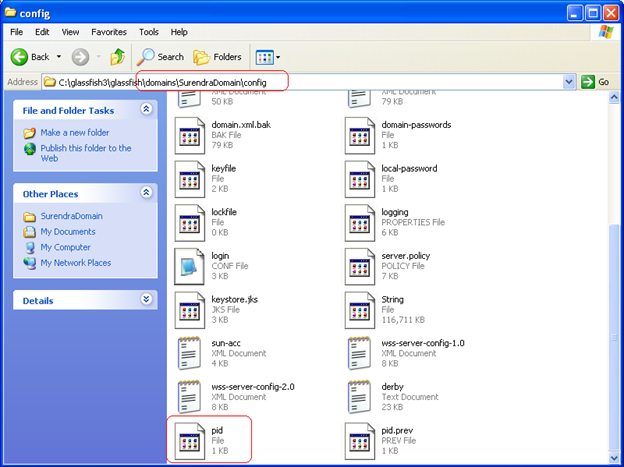The height and width of the screenshot is (467, 624).
Task: Click Make a new folder
Action: tap(74, 133)
